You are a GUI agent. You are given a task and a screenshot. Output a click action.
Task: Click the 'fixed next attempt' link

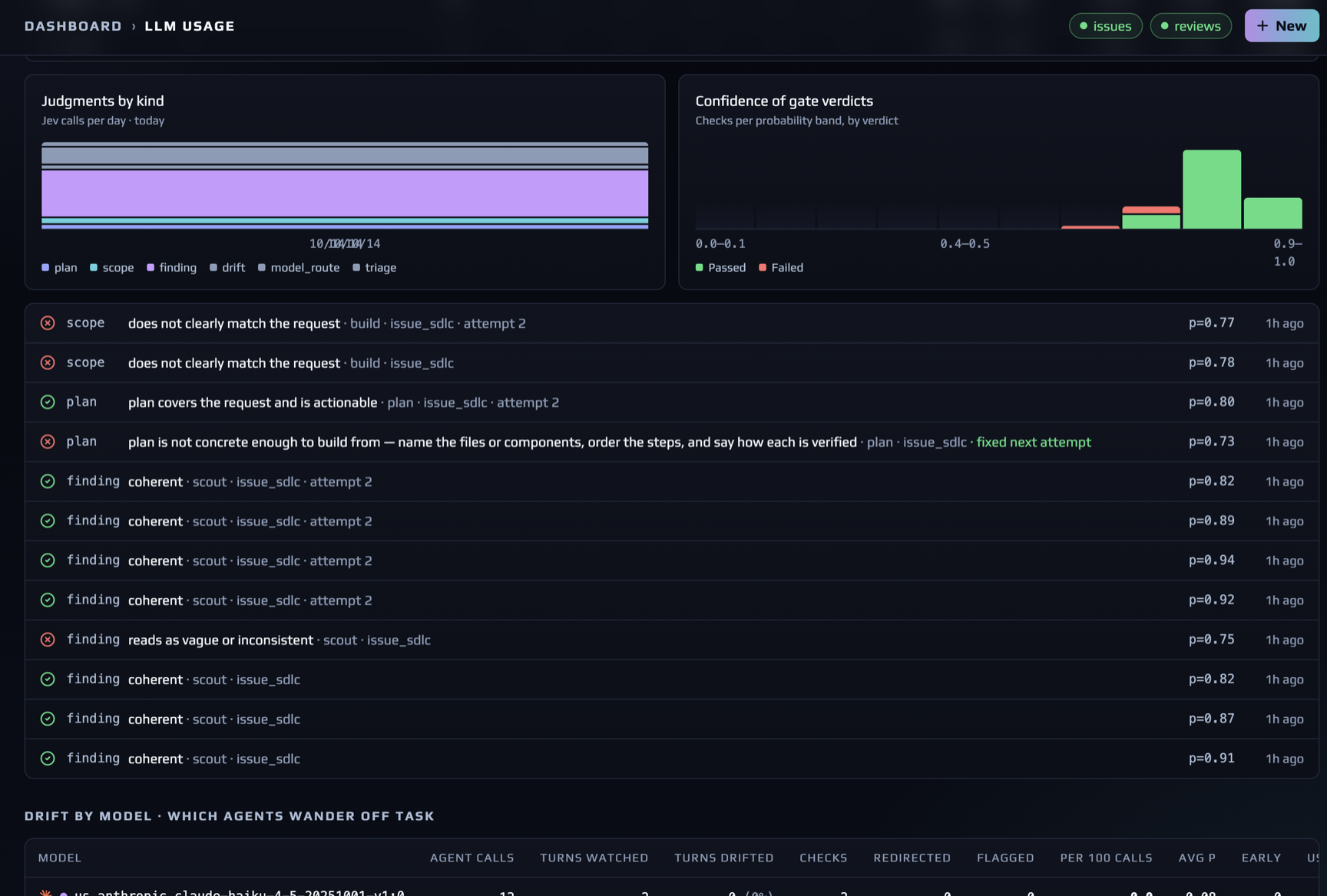(1034, 442)
